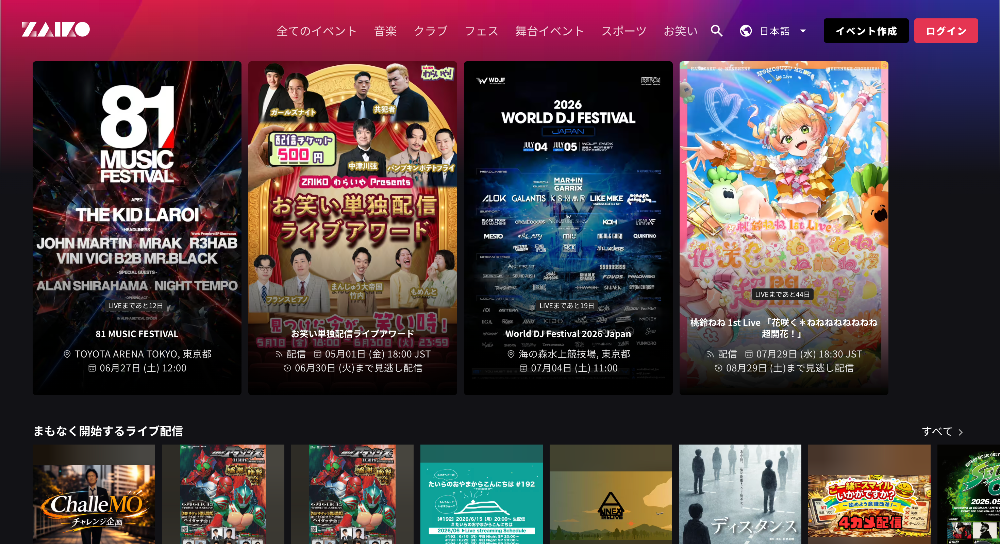Click clock icon beside 08月29日 archive text

[x=718, y=368]
